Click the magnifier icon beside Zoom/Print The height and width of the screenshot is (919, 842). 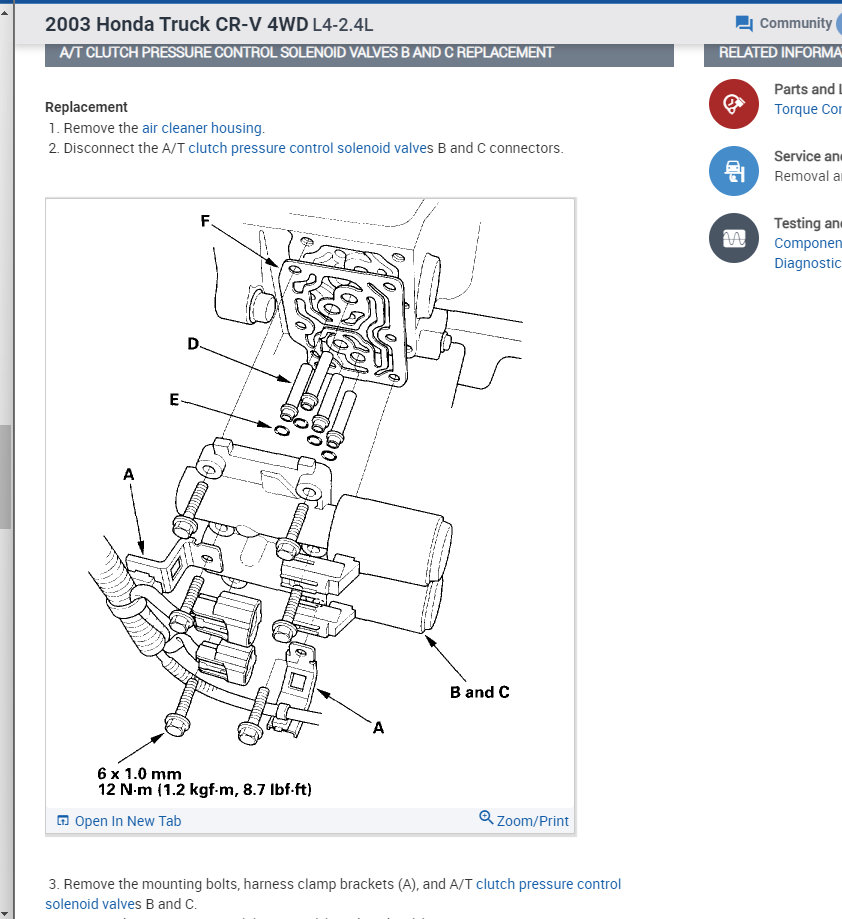pyautogui.click(x=487, y=819)
